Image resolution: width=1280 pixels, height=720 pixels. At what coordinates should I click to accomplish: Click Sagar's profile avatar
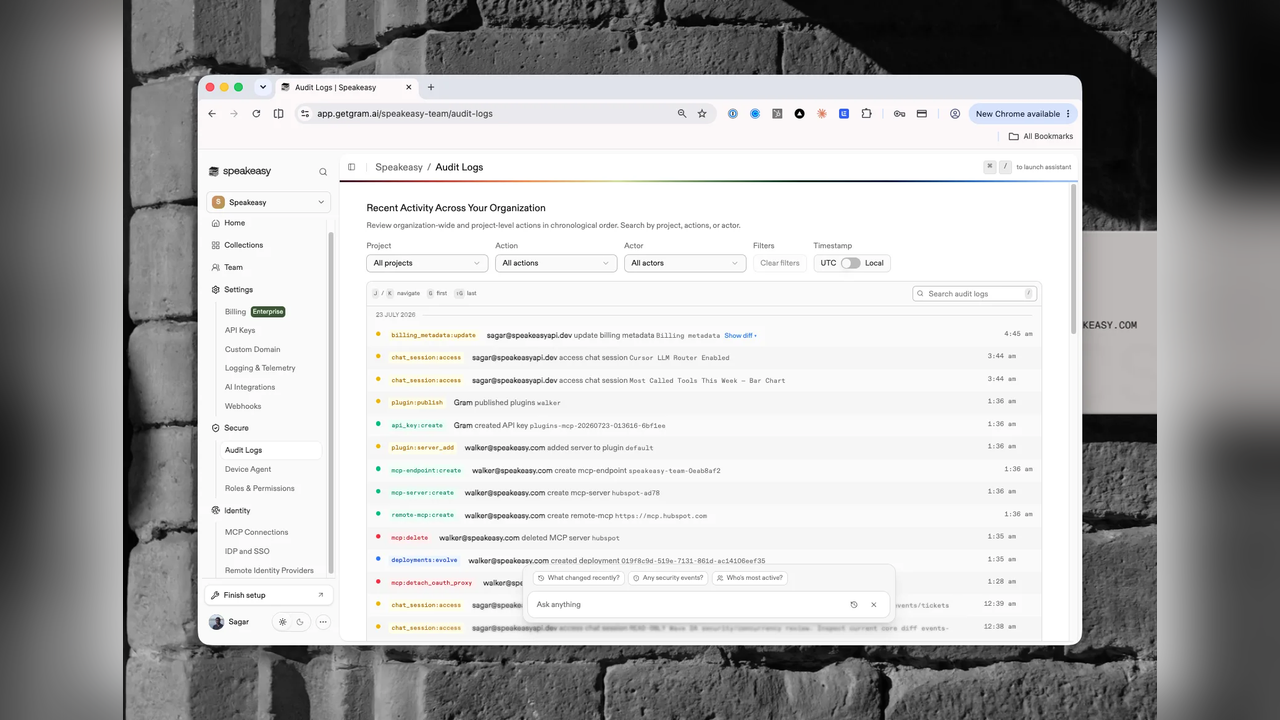point(216,622)
